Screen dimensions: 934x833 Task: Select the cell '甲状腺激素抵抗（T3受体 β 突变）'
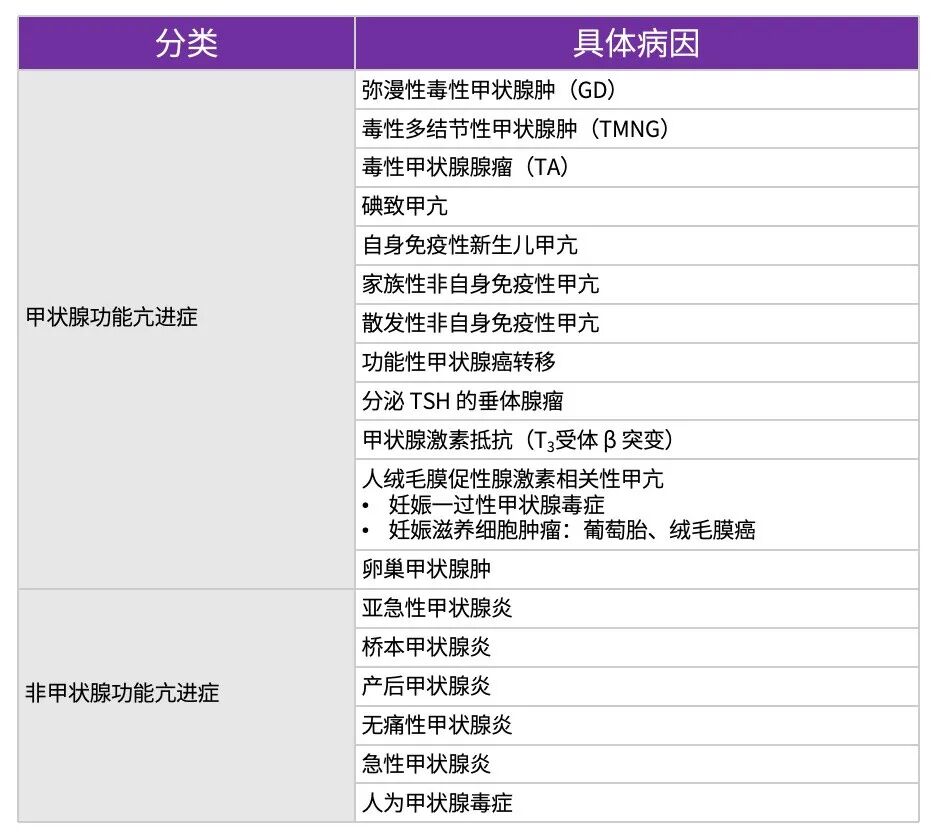click(637, 440)
